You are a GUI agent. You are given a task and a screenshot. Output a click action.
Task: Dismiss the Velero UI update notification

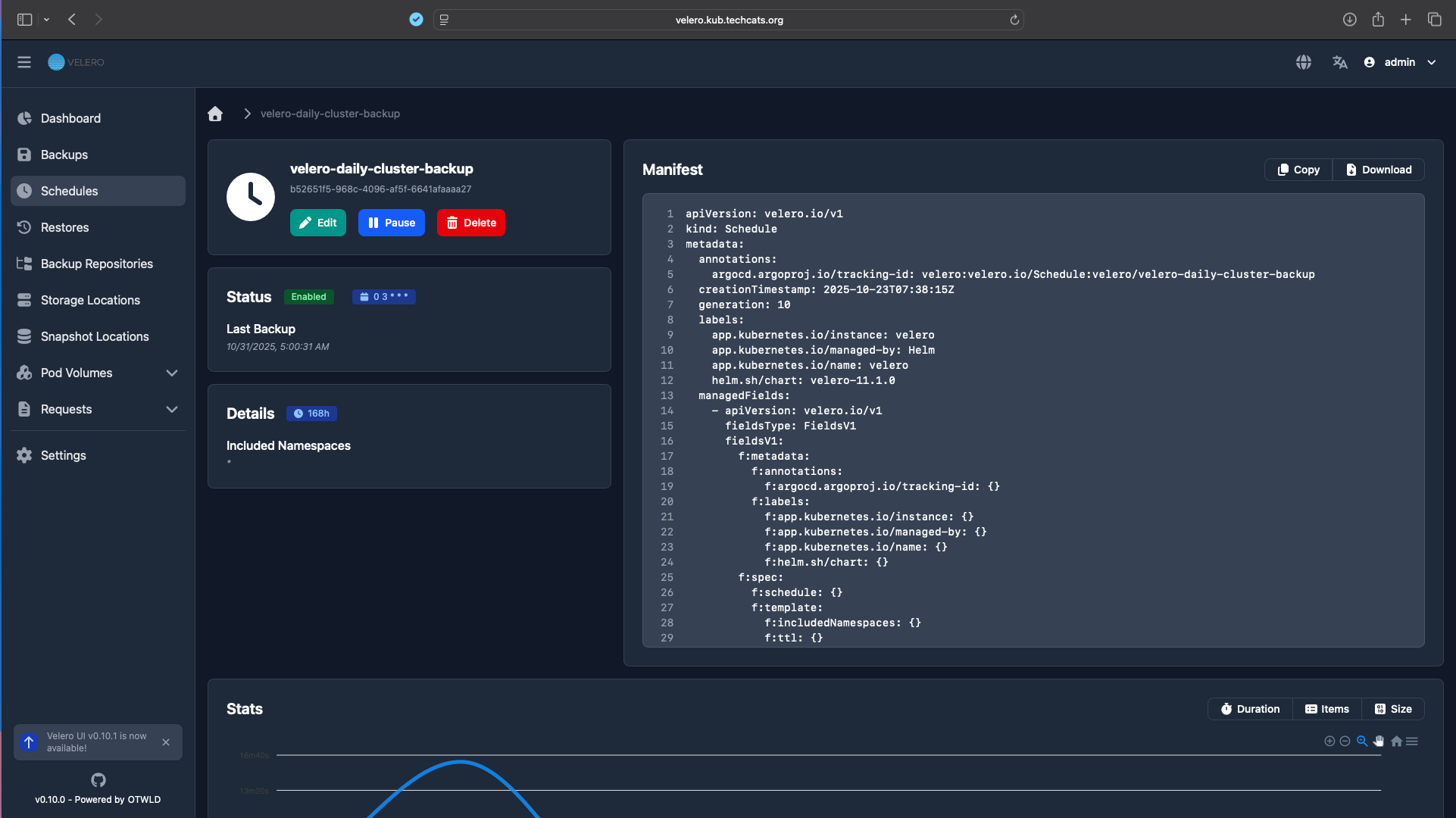coord(166,742)
